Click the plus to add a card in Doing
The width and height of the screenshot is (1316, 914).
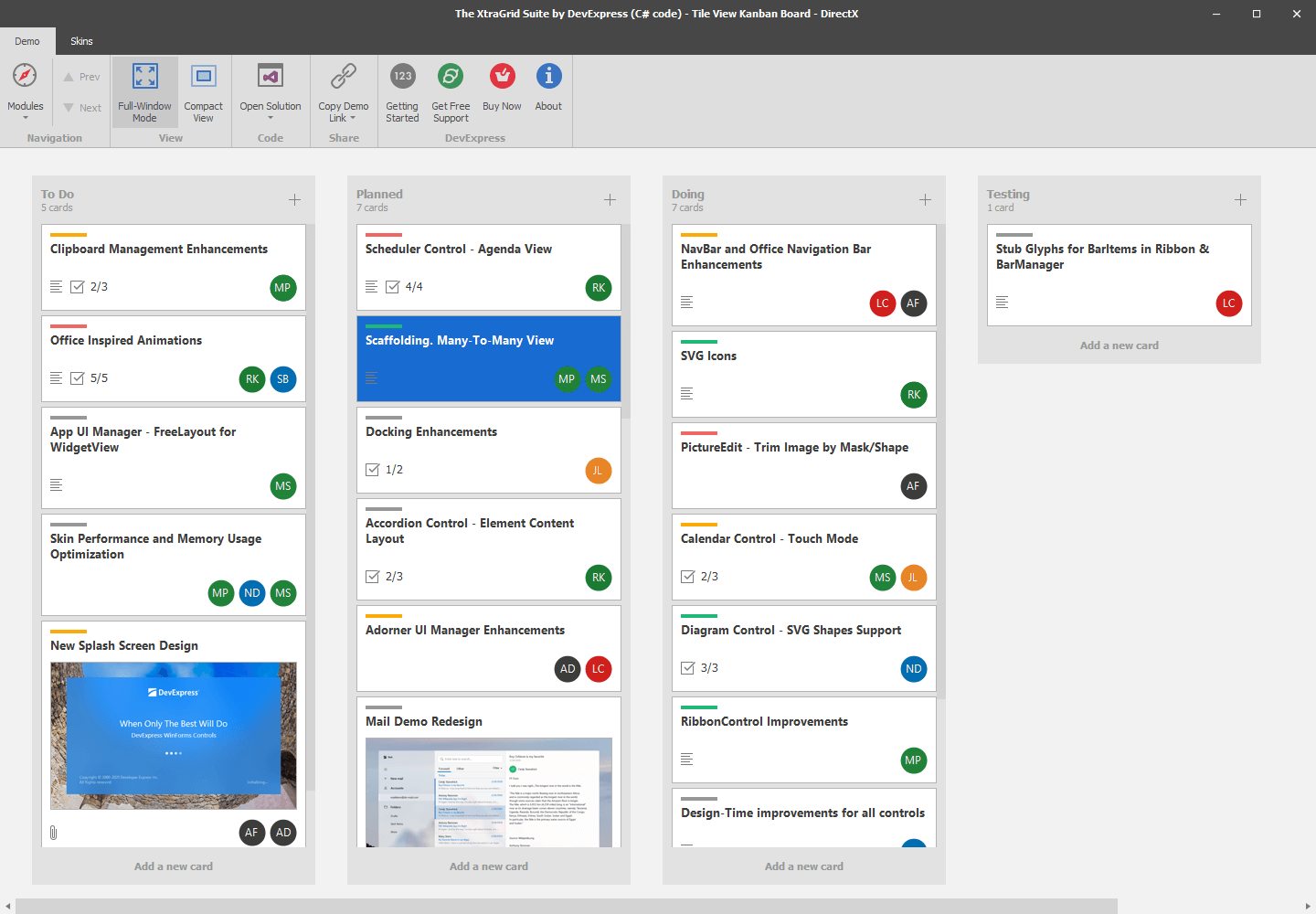pyautogui.click(x=925, y=198)
